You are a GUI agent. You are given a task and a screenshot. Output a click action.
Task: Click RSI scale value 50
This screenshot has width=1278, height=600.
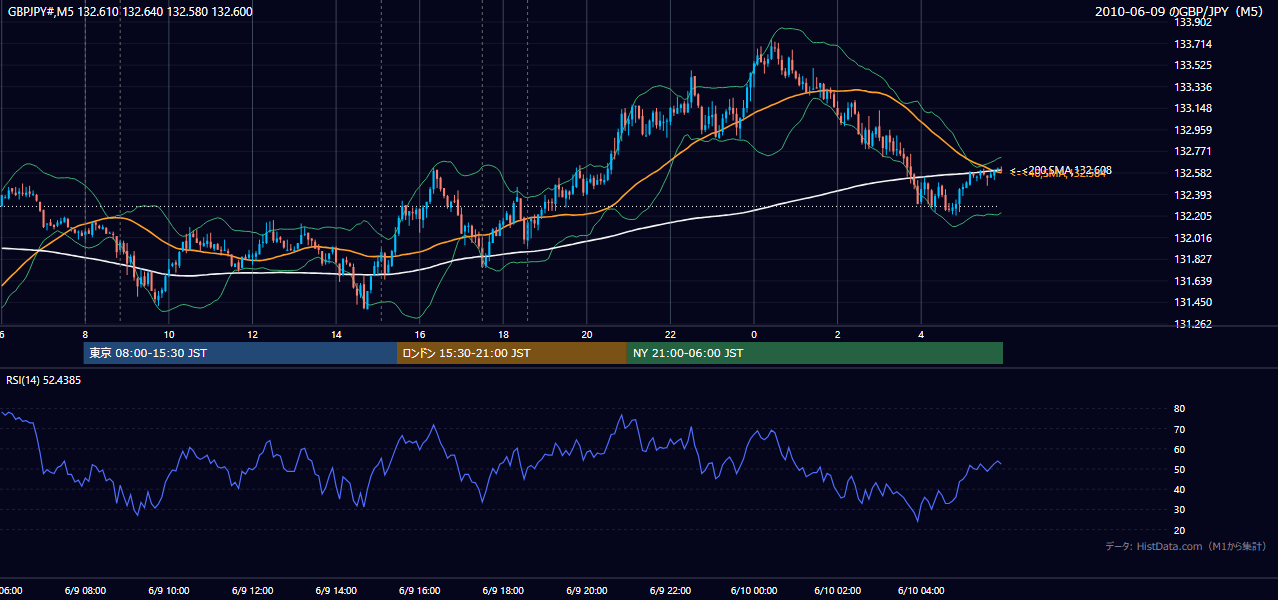tap(1179, 469)
